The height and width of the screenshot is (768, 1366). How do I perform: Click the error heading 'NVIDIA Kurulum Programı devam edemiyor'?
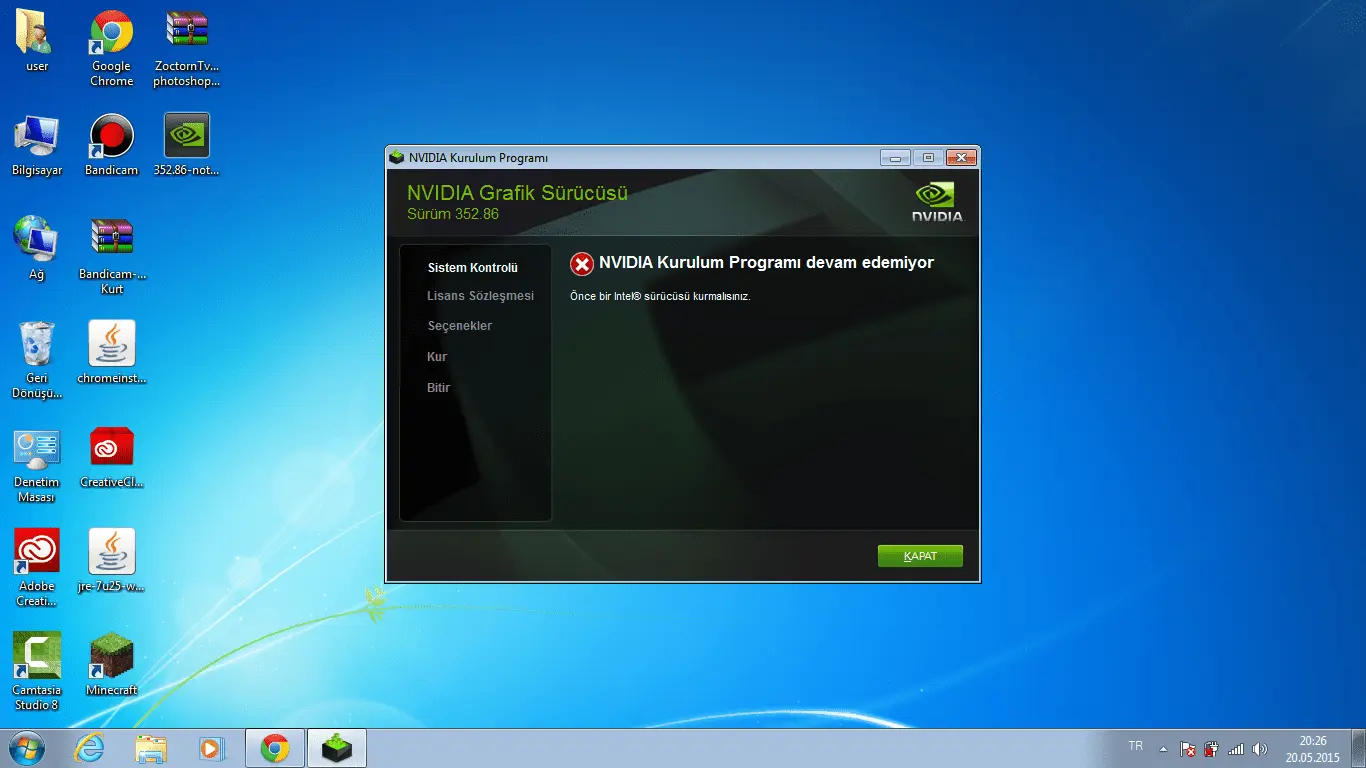tap(766, 263)
